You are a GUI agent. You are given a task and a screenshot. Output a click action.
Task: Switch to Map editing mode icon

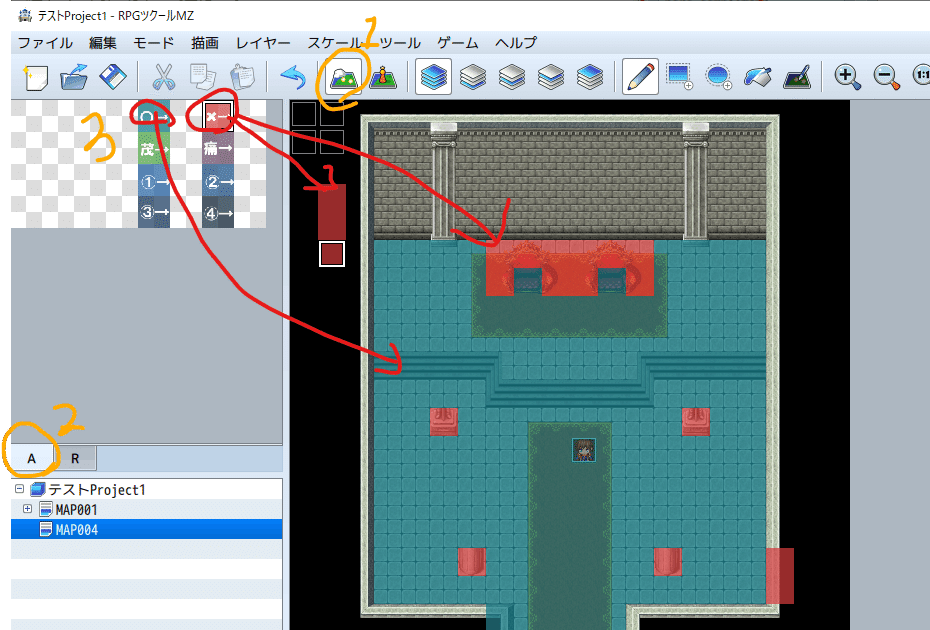(x=343, y=77)
